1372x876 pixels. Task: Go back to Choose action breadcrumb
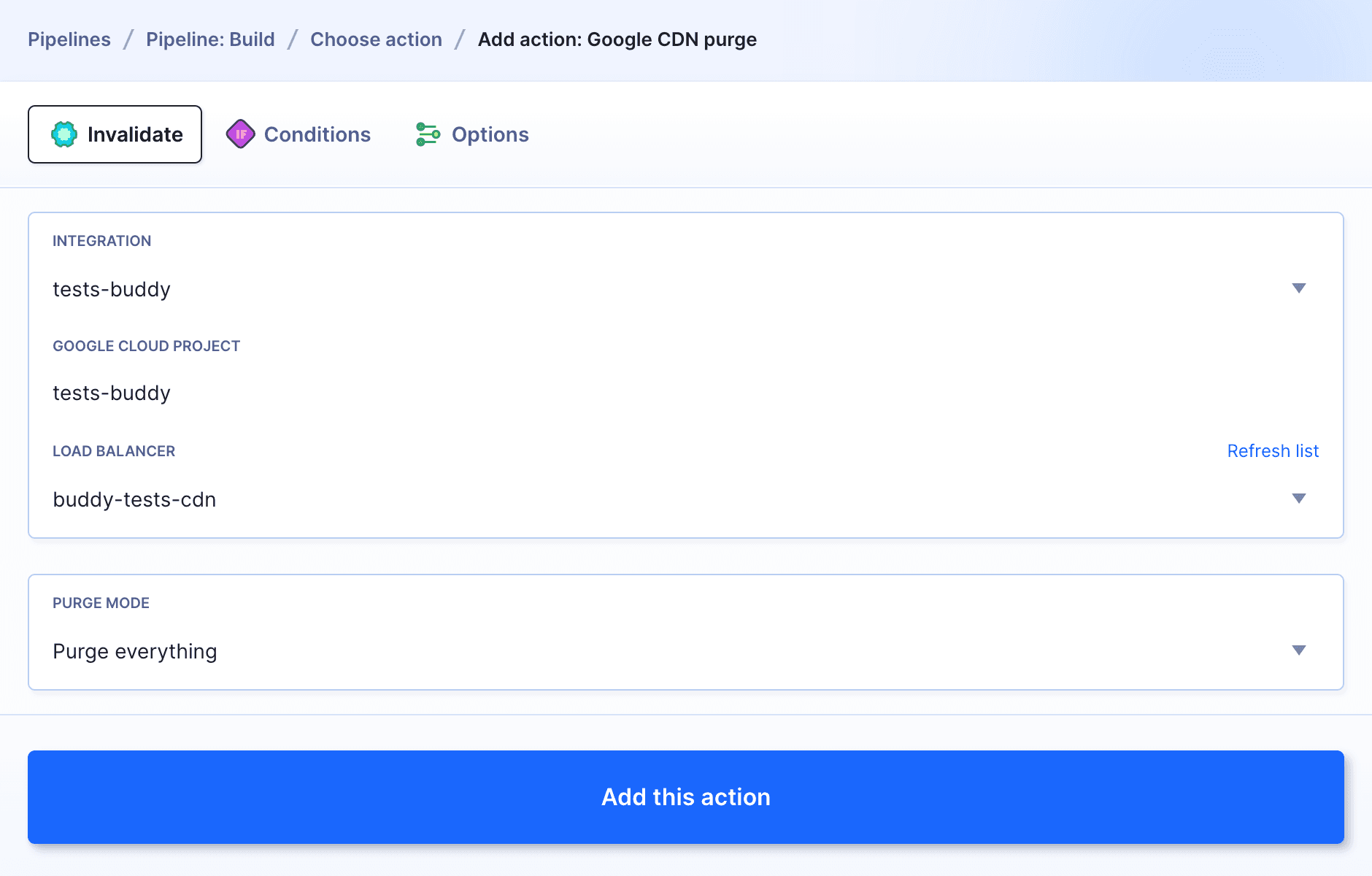[377, 39]
